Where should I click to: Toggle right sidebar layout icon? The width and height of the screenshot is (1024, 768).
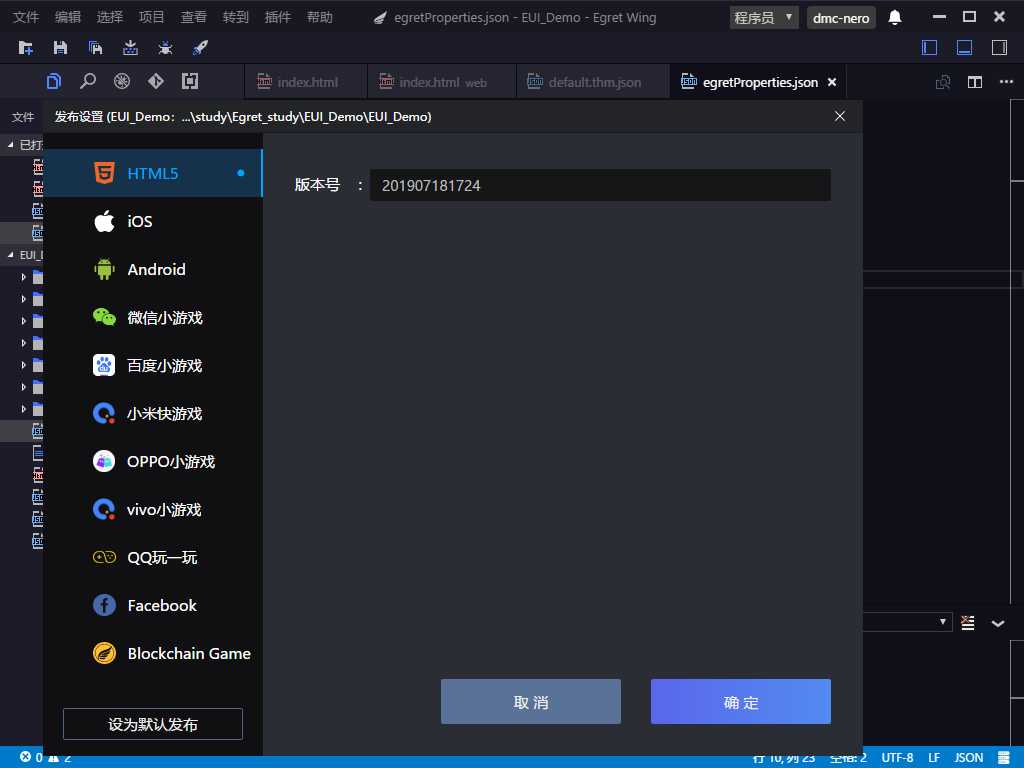(x=999, y=48)
